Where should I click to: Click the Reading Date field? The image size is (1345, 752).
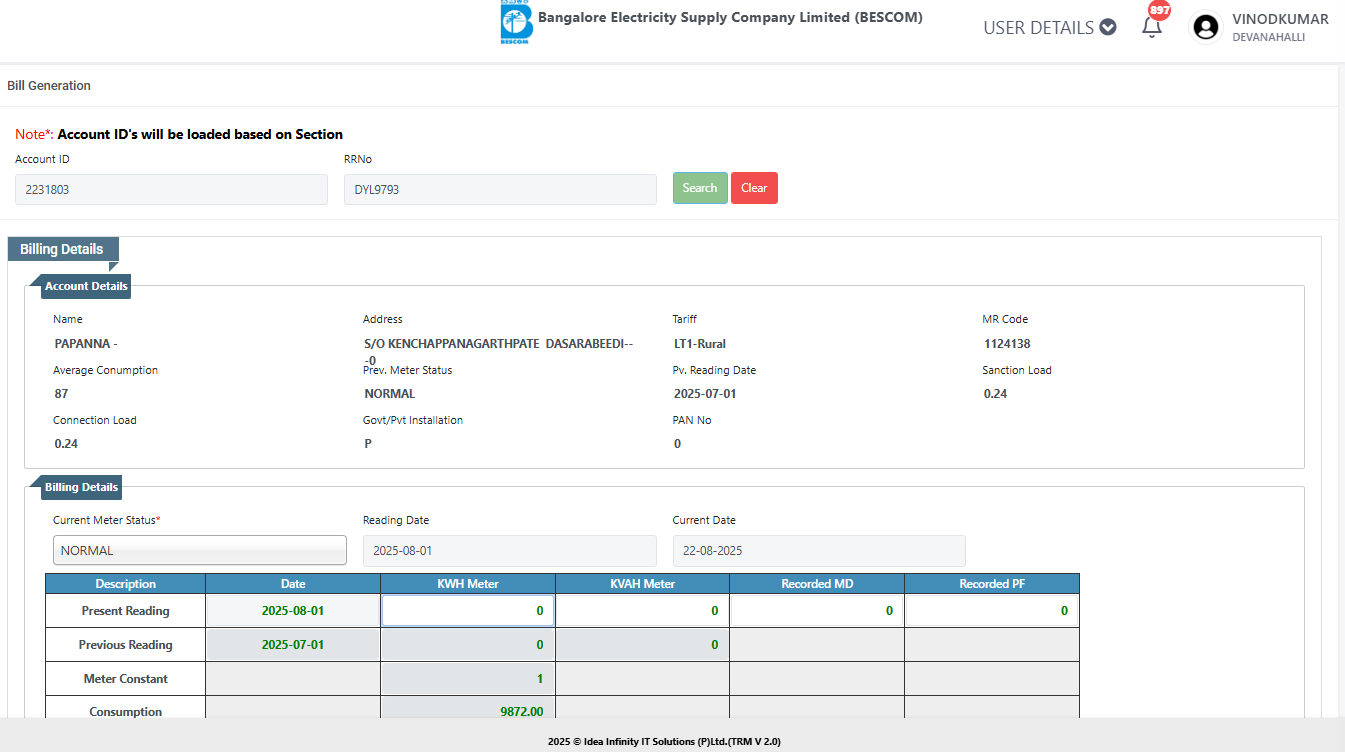click(x=509, y=551)
